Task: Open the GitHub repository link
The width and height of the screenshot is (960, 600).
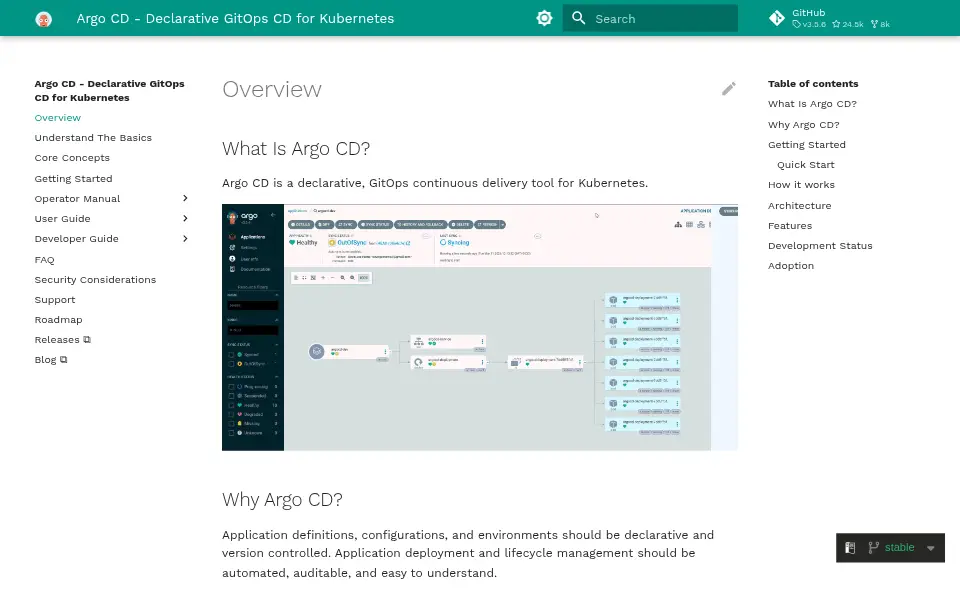Action: click(x=830, y=18)
